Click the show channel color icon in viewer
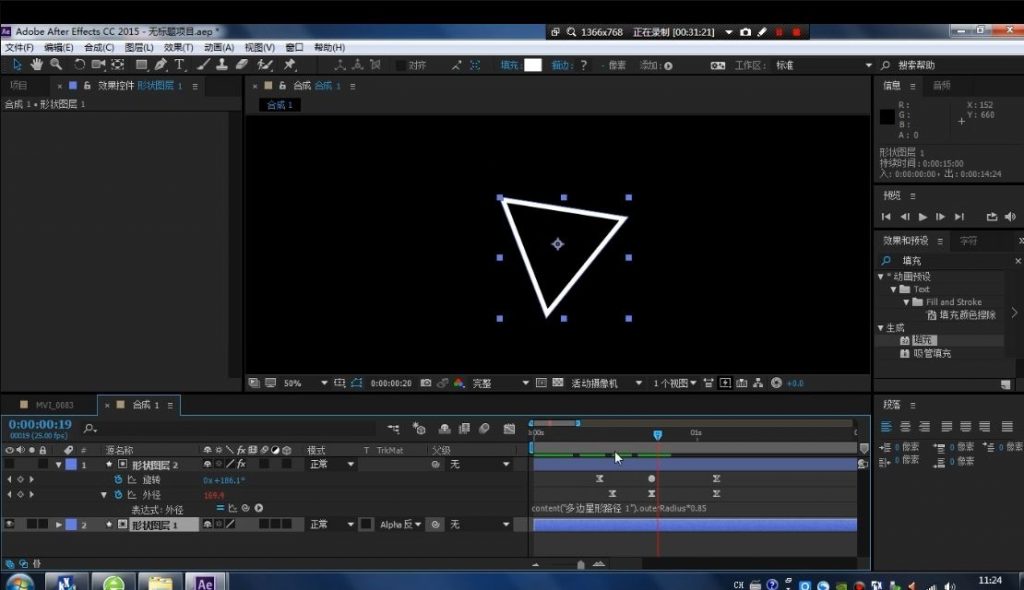Viewport: 1024px width, 590px height. [x=459, y=384]
